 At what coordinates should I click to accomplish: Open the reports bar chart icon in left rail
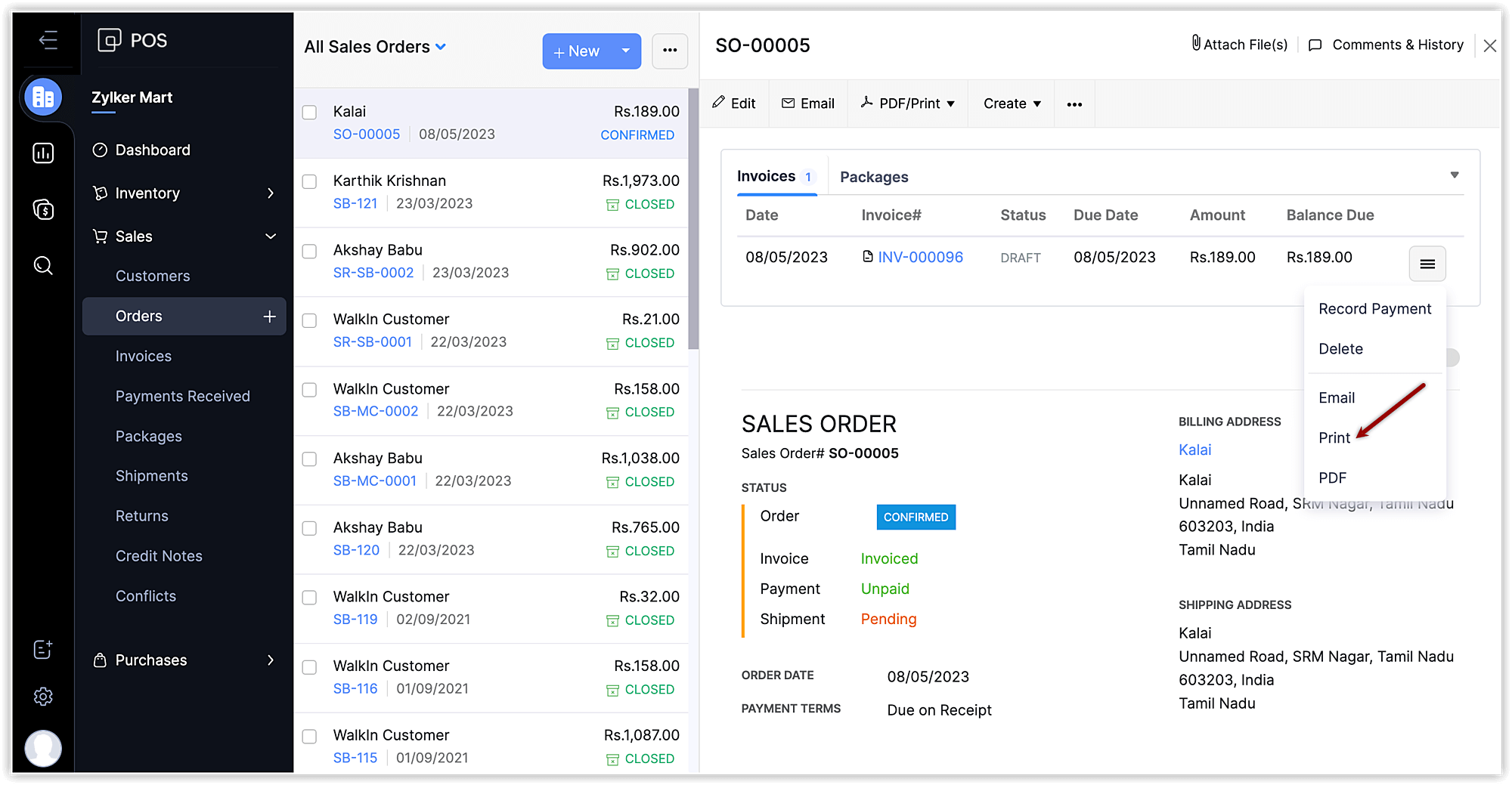click(x=43, y=153)
